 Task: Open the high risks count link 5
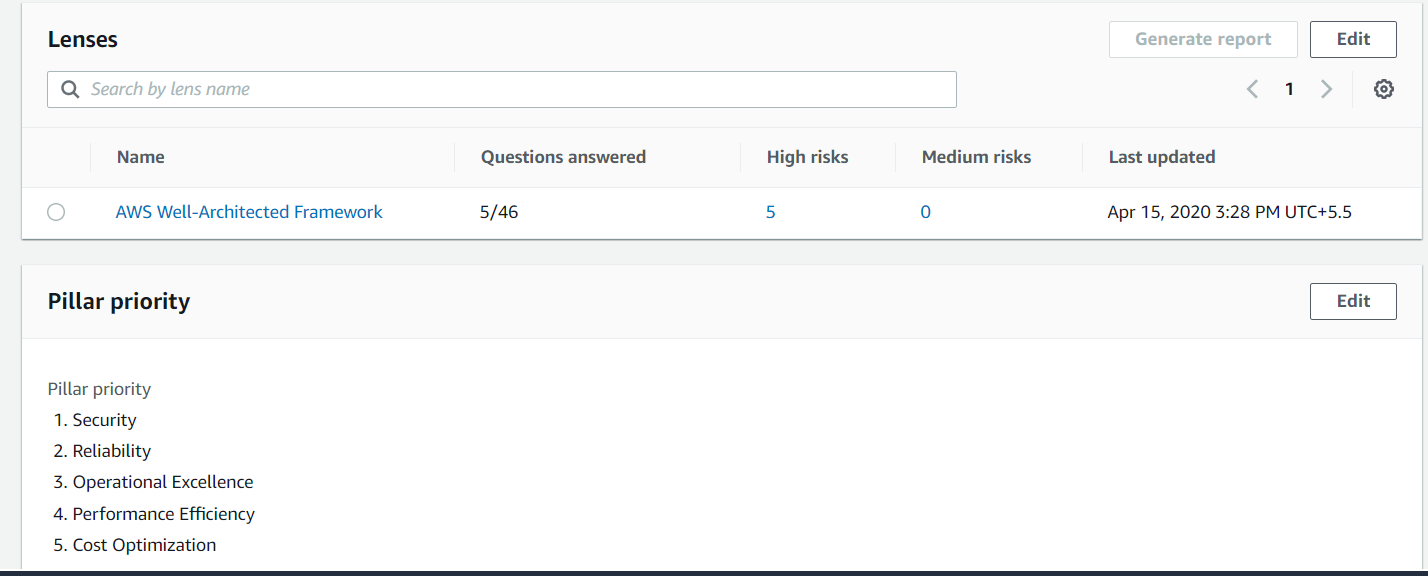[770, 212]
